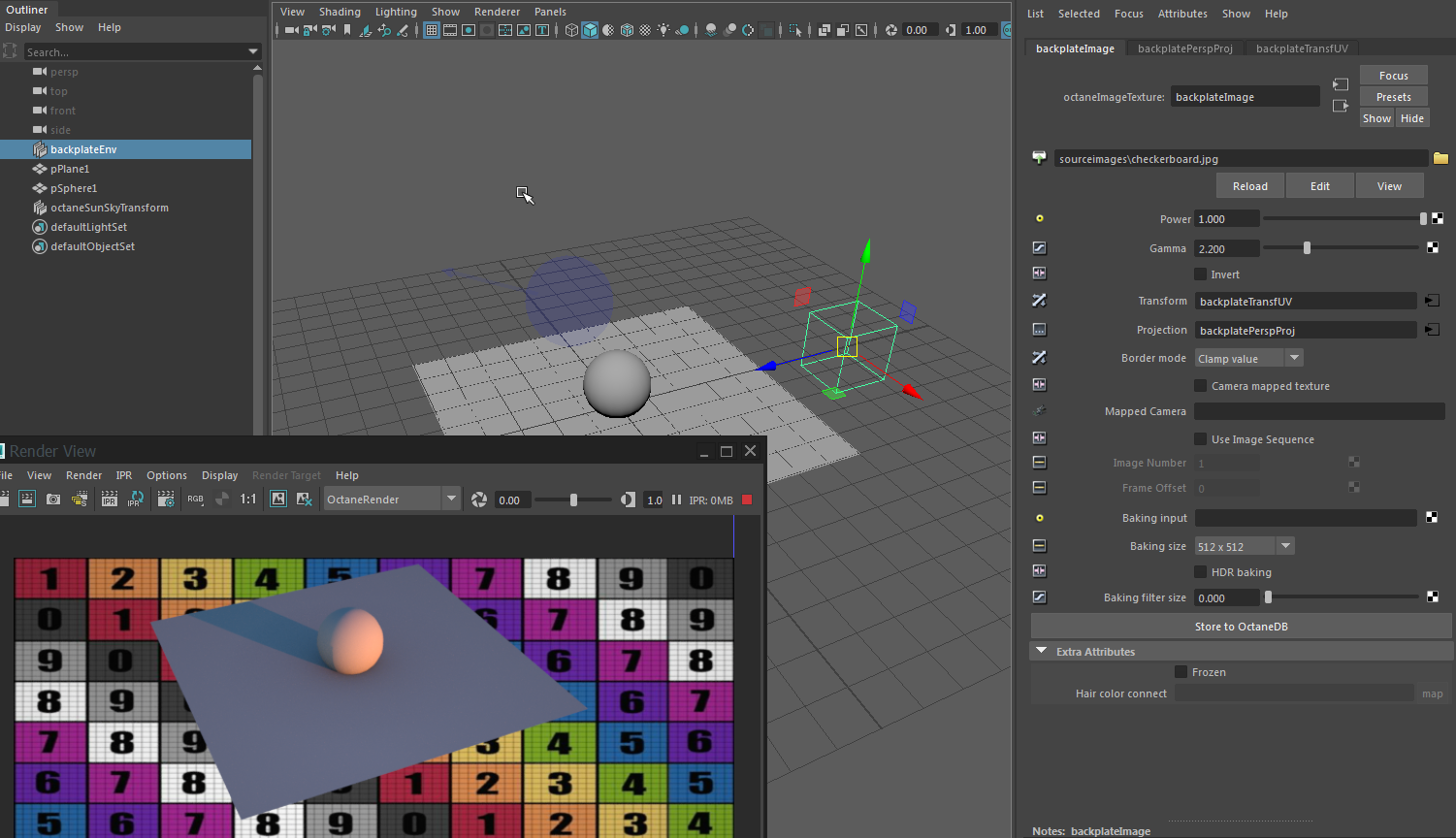Enable use all lights bulb icon
The image size is (1456, 838).
(x=663, y=30)
